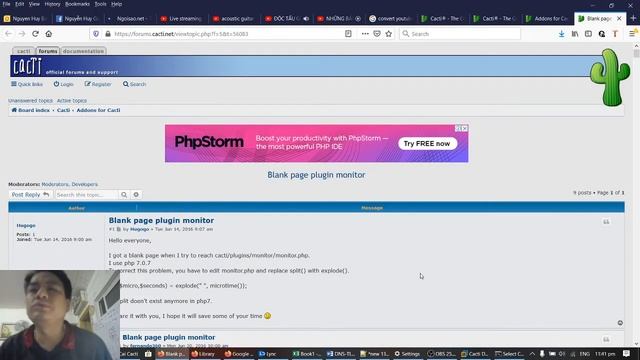The image size is (640, 360).
Task: Open the Edit menu
Action: tap(20, 4)
